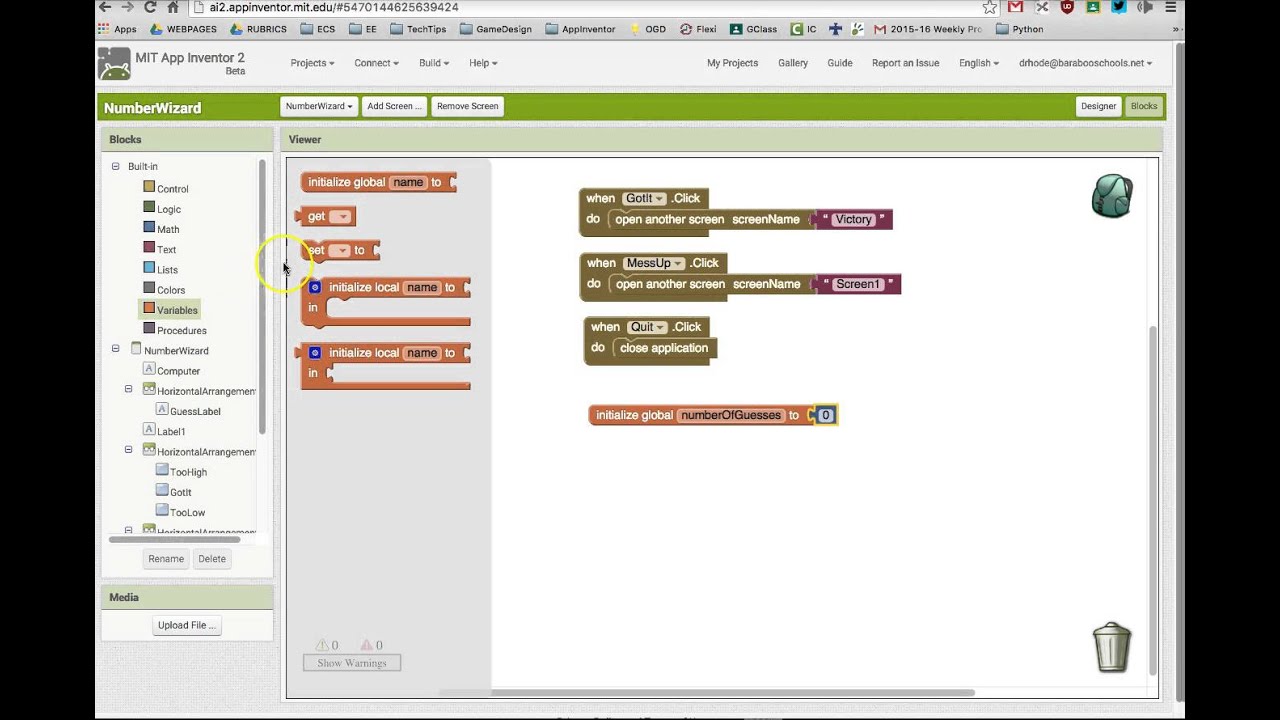The height and width of the screenshot is (720, 1280).
Task: Open the Apps bookmark shortcut
Action: click(117, 29)
